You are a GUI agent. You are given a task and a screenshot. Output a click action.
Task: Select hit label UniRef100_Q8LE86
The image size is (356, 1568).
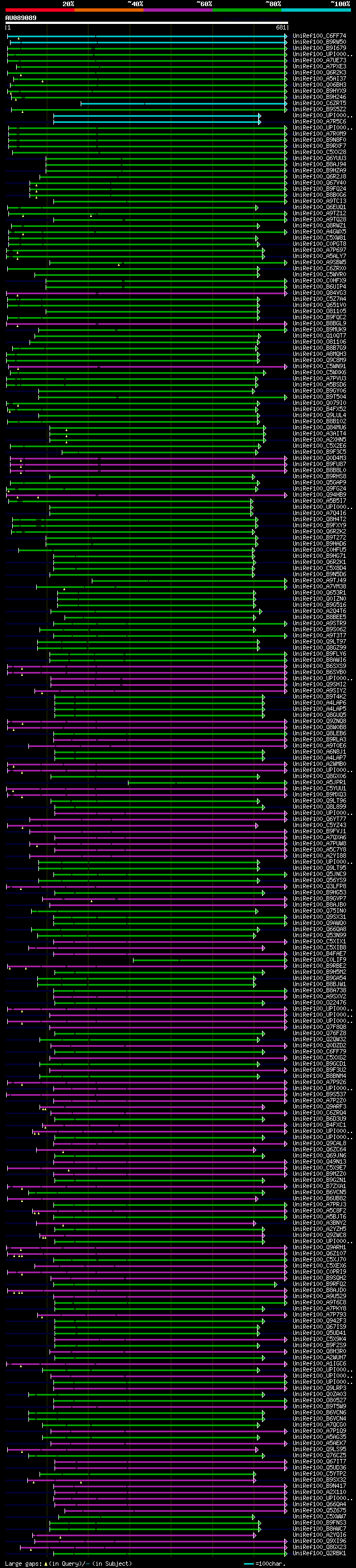pos(319,734)
